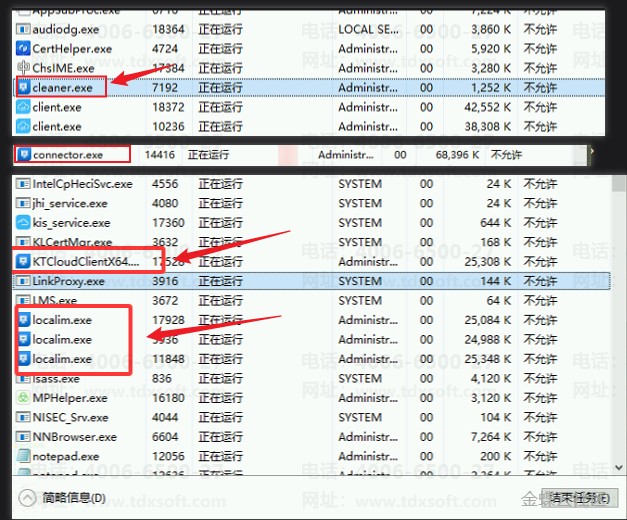Select the IntelCpHeciSvc.exe process
Viewport: 627px width, 520px height.
click(x=312, y=184)
